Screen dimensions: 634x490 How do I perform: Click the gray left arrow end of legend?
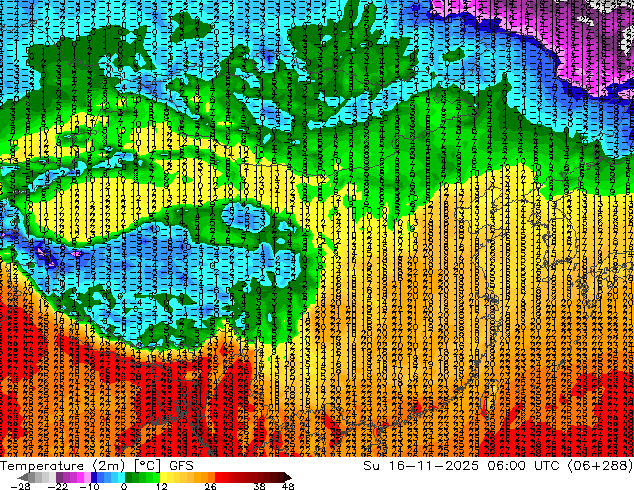tap(23, 477)
